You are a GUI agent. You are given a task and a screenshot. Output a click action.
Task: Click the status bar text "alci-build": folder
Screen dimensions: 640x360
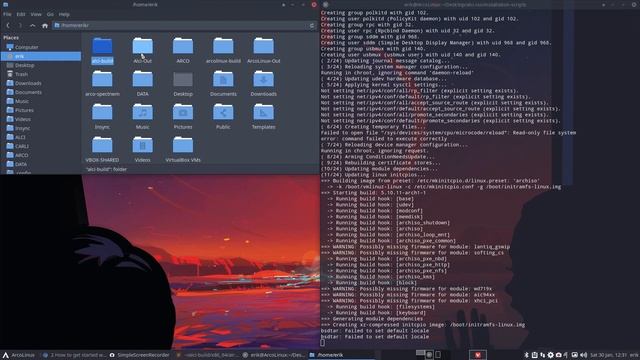click(106, 169)
